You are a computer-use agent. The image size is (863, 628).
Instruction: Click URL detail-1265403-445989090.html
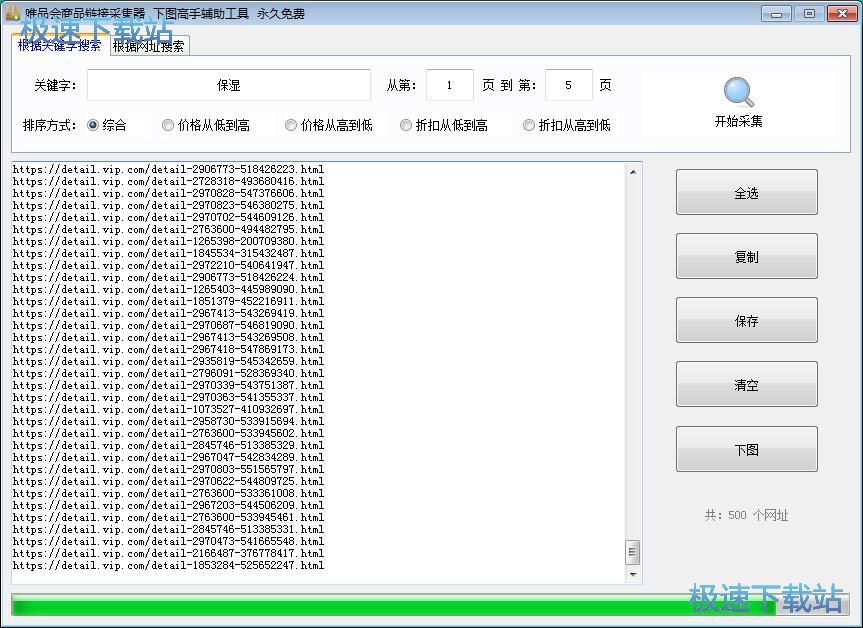click(x=168, y=289)
